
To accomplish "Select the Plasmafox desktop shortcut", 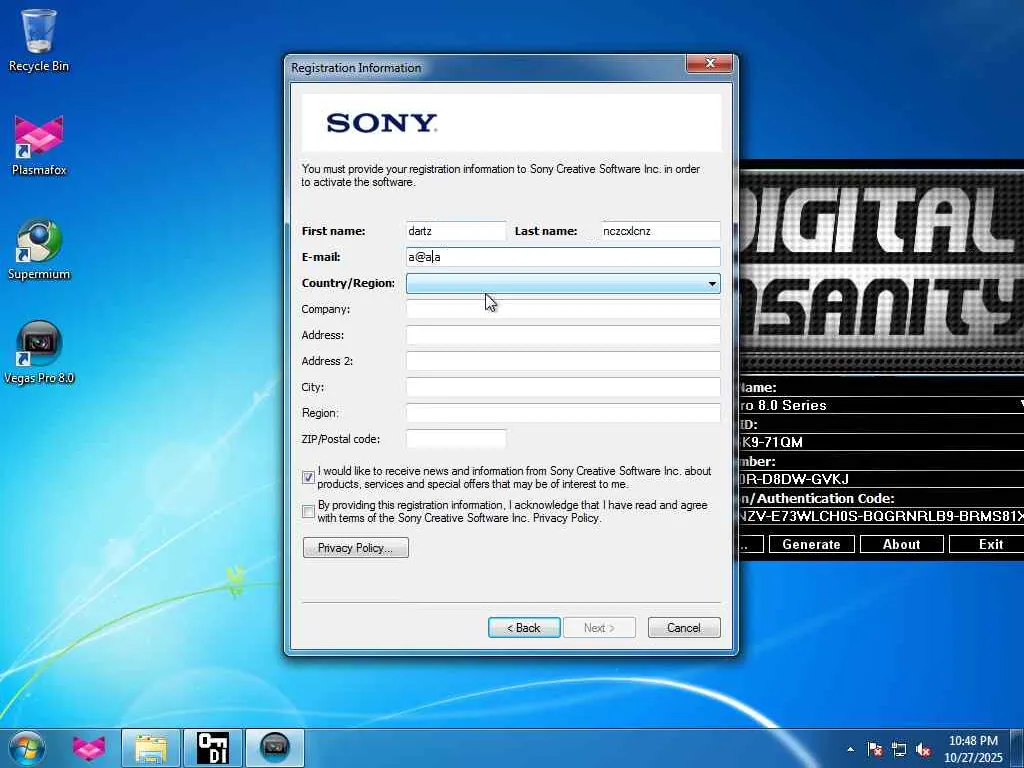I will [39, 145].
